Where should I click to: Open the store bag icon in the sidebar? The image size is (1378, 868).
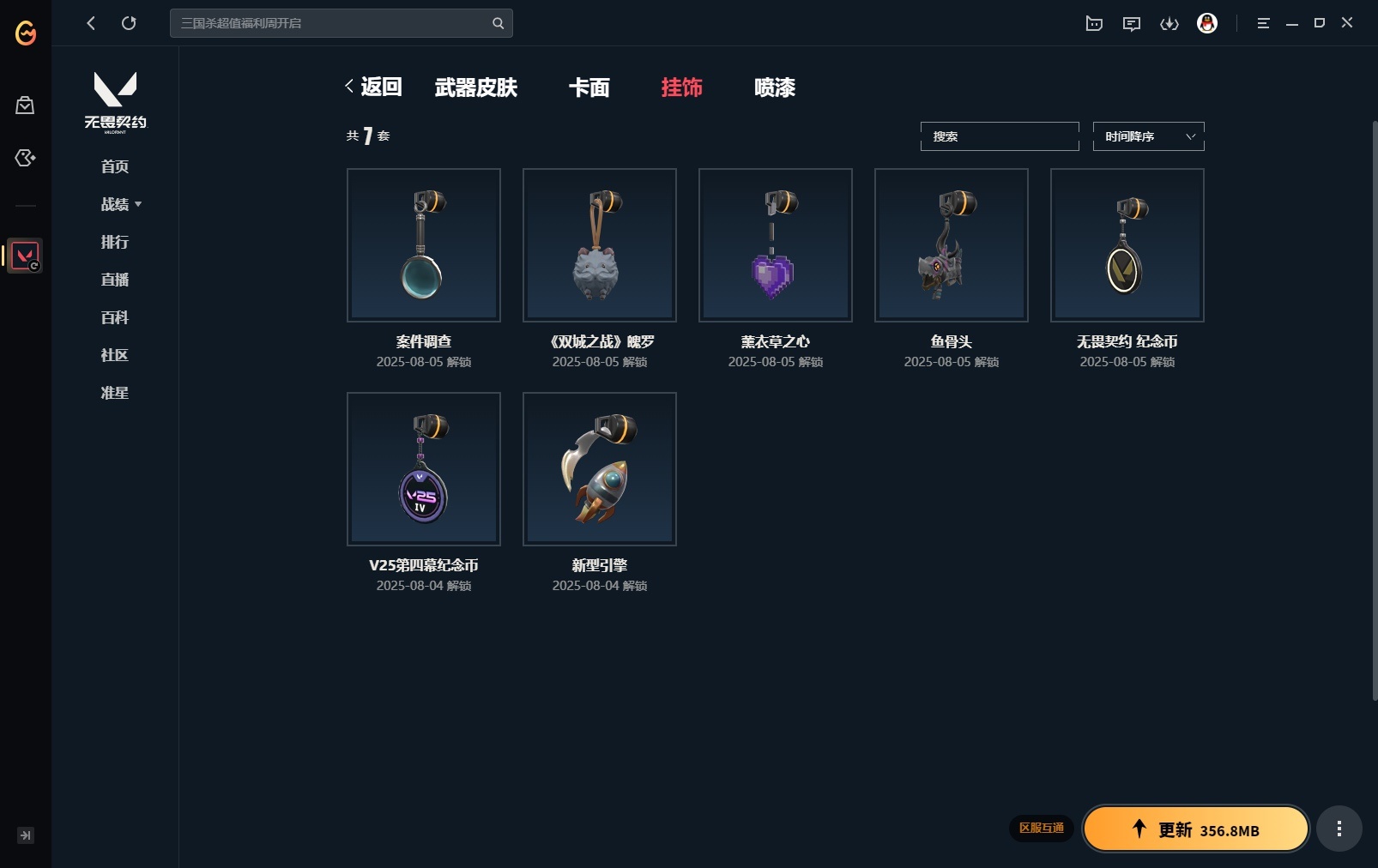pos(25,105)
